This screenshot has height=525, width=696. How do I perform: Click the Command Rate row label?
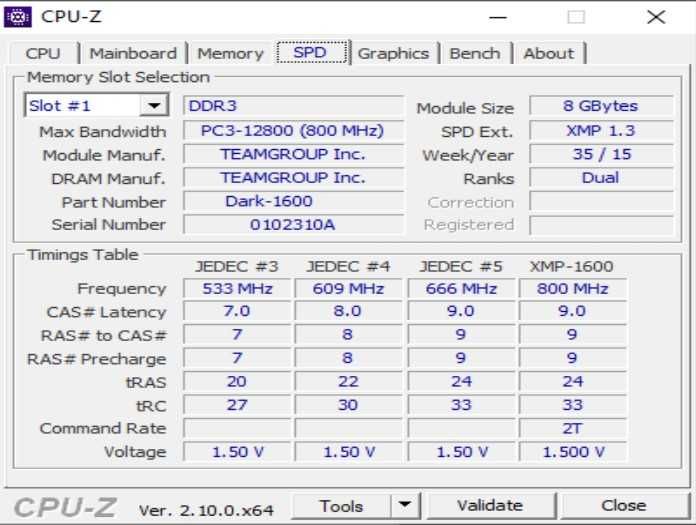tap(103, 428)
